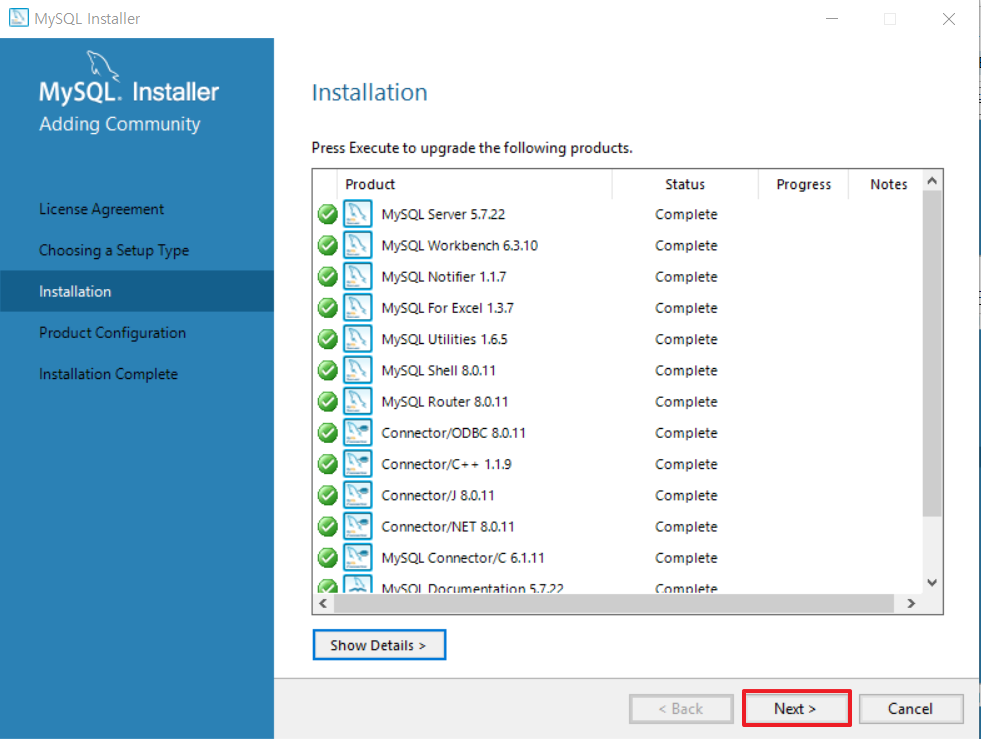Viewport: 981px width, 739px height.
Task: Go to Choosing a Setup Type step
Action: [114, 250]
